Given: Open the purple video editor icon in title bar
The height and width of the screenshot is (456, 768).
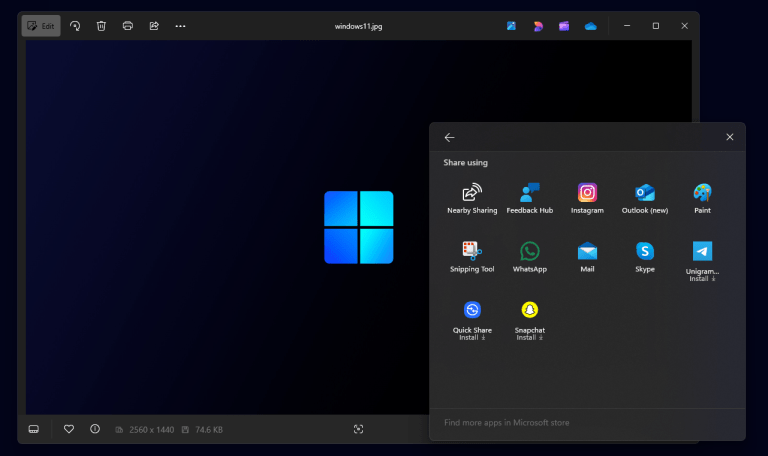Looking at the screenshot, I should click(564, 26).
